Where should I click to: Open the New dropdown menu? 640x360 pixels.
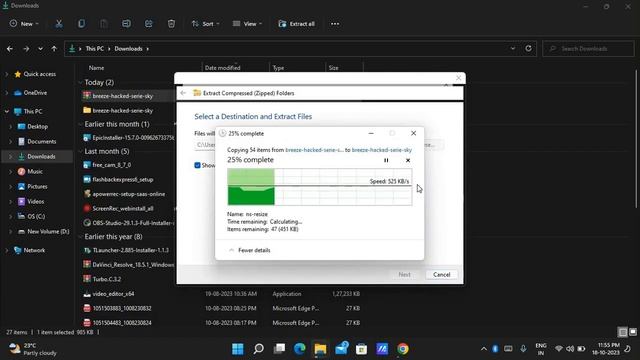point(24,24)
